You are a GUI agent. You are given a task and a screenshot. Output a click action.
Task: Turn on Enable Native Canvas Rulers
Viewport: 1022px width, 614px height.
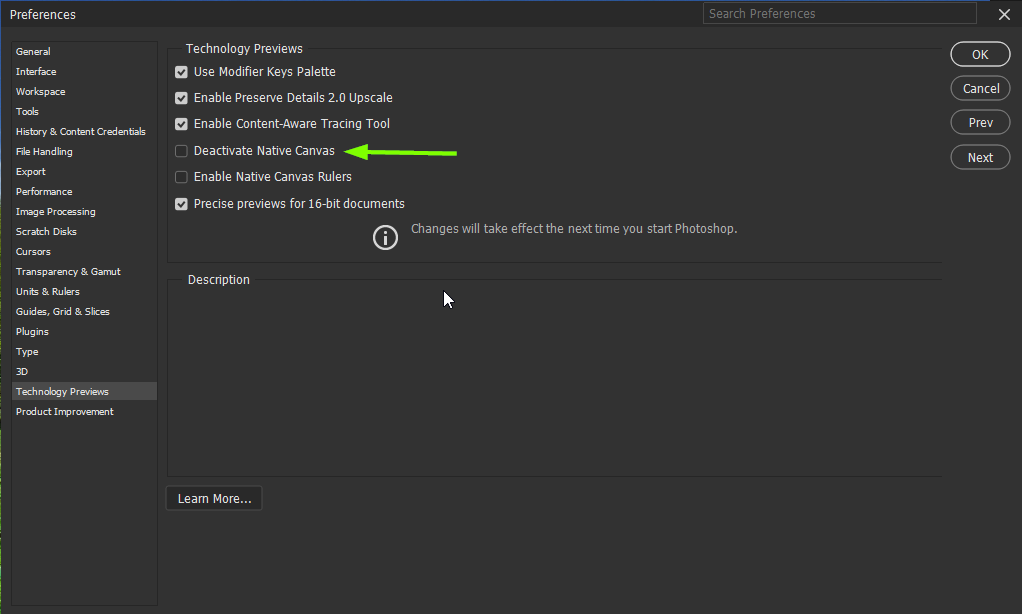(x=181, y=176)
